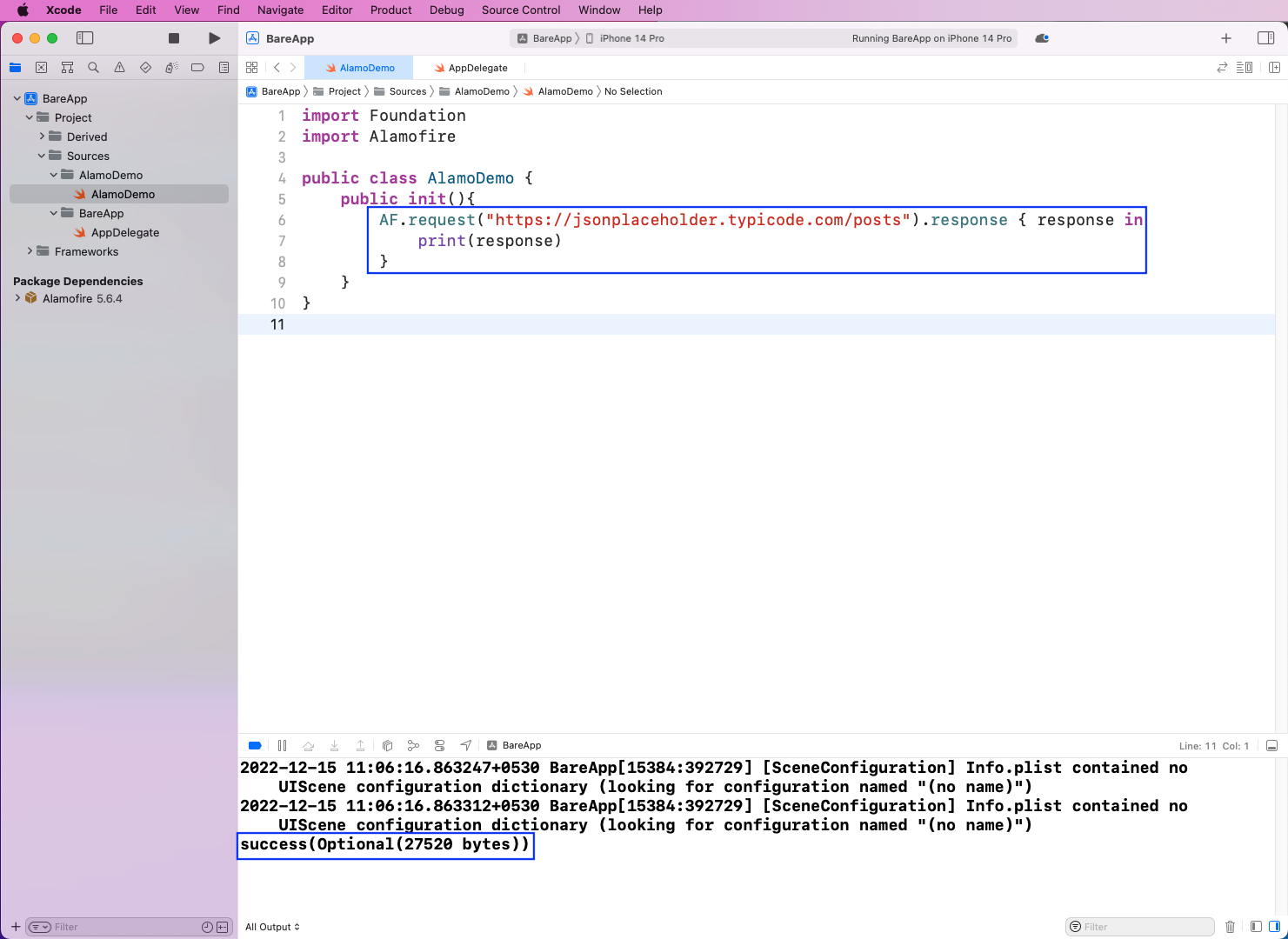The height and width of the screenshot is (939, 1288).
Task: Collapse the BareApp project root
Action: (17, 98)
